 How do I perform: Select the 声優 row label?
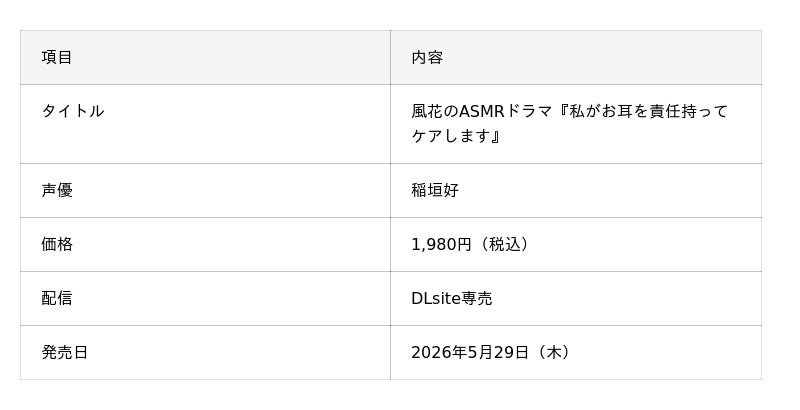(x=57, y=190)
